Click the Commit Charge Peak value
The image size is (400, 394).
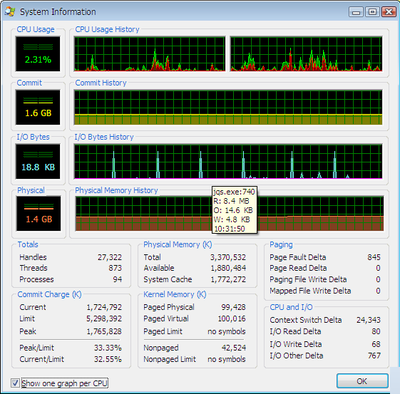[x=104, y=331]
